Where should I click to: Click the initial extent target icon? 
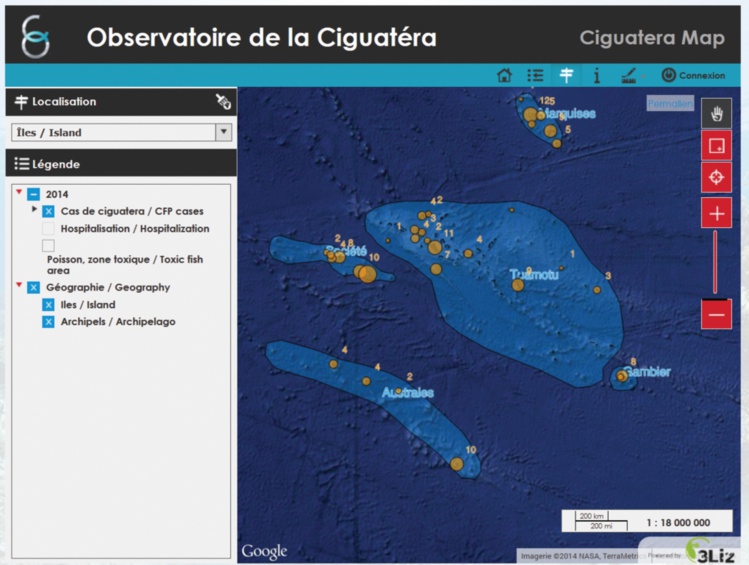716,177
